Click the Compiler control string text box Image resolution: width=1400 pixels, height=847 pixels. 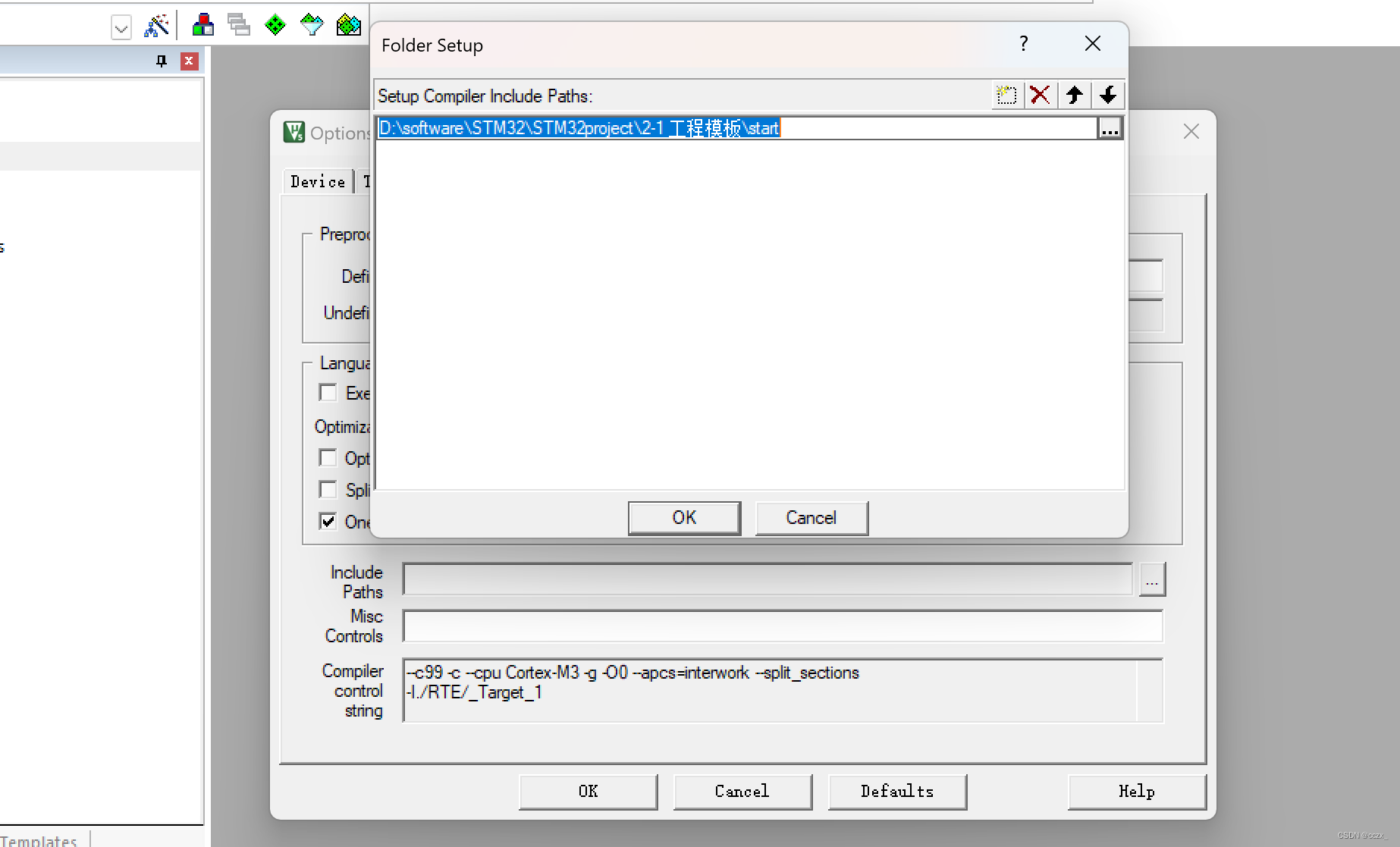[783, 691]
